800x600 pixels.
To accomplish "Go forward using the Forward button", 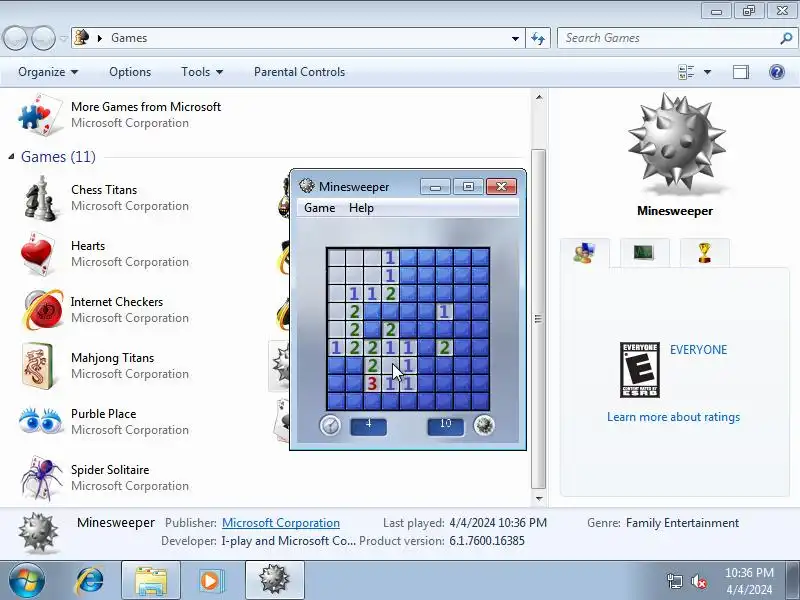I will (x=43, y=38).
